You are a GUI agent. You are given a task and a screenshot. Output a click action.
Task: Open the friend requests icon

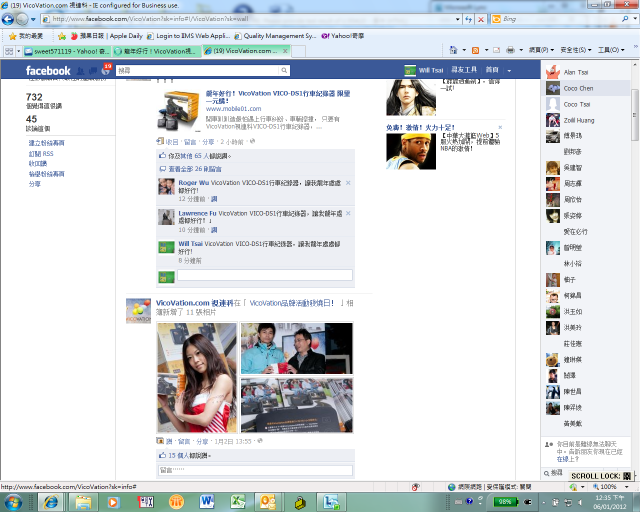click(x=81, y=71)
